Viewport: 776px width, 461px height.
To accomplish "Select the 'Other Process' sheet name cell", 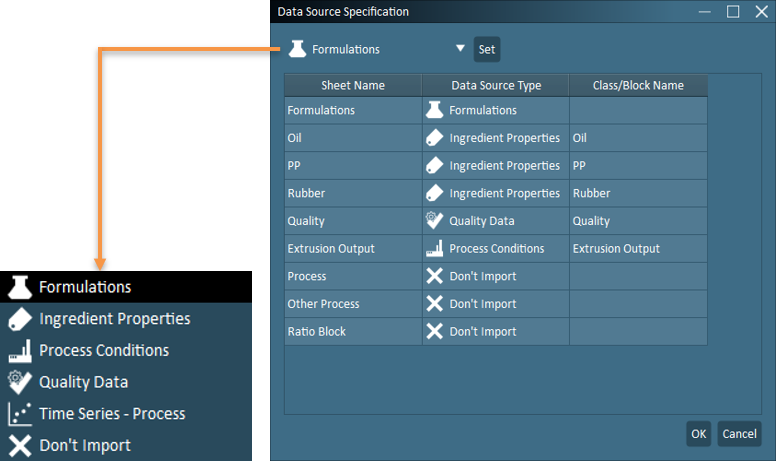I will click(x=353, y=304).
